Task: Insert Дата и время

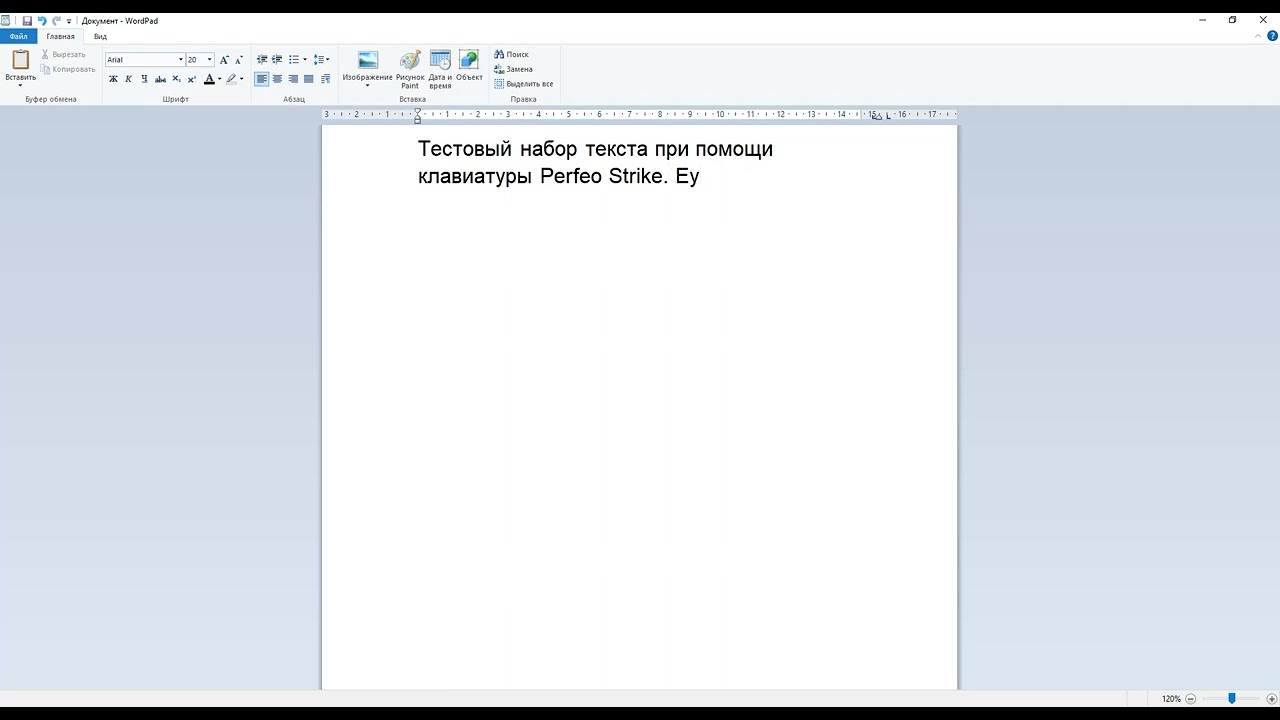Action: tap(440, 69)
